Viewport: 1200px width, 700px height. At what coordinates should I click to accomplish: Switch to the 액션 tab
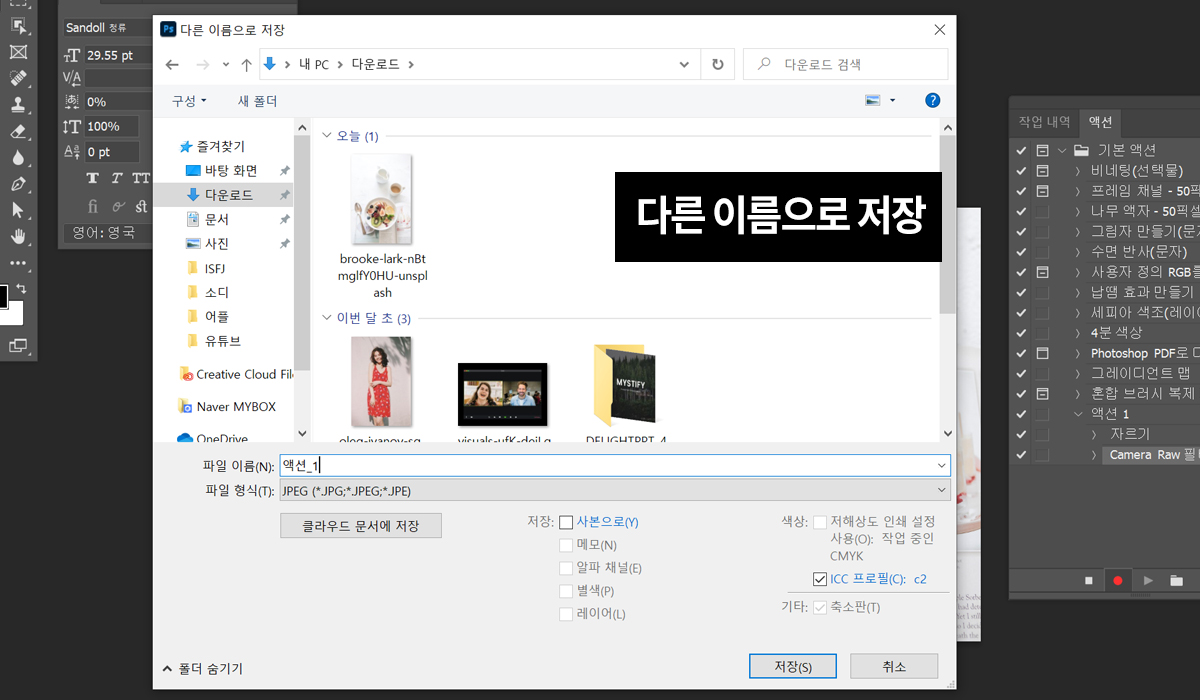tap(1100, 121)
